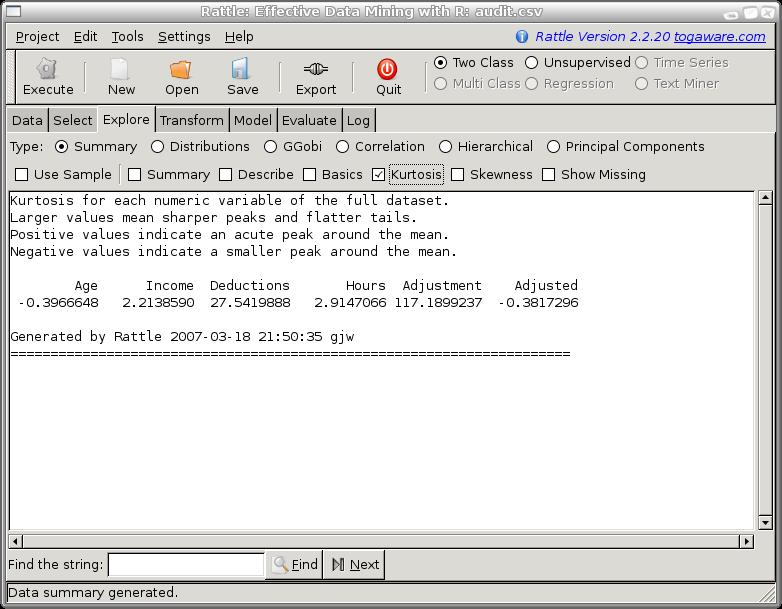
Task: Click the Adjustment kurtosis value 117.1899237
Action: tap(438, 303)
